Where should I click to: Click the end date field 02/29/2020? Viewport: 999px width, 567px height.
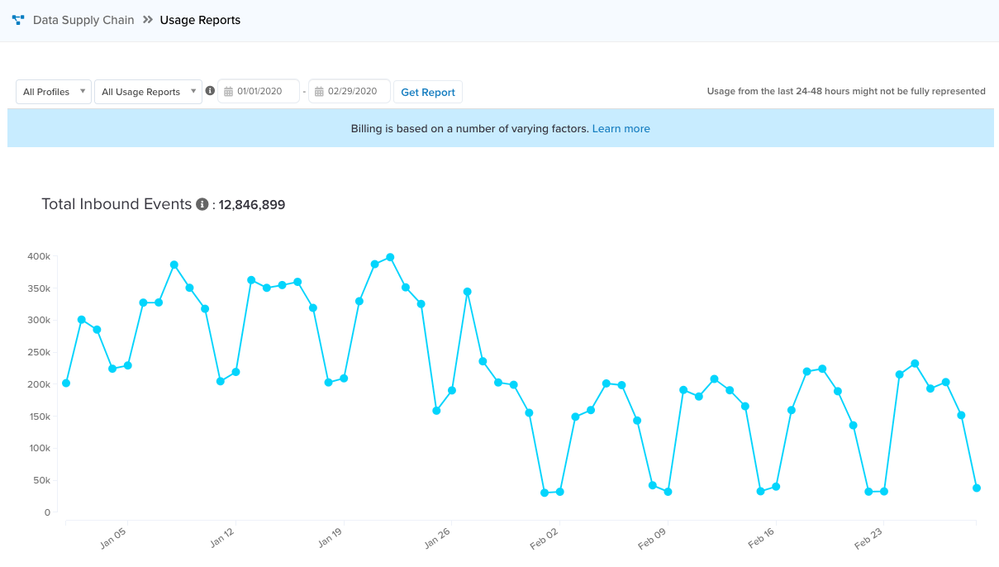[x=356, y=92]
